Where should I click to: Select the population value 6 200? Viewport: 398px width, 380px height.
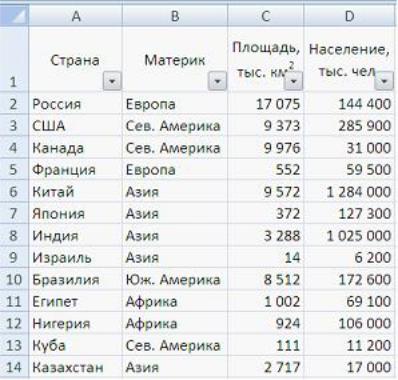[x=349, y=257]
